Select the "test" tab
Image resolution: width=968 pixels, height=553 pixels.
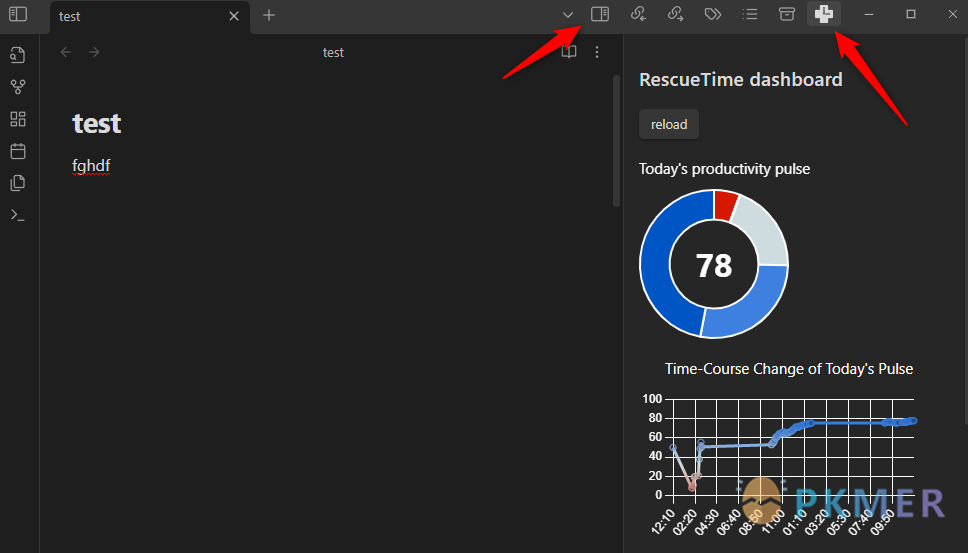click(130, 16)
